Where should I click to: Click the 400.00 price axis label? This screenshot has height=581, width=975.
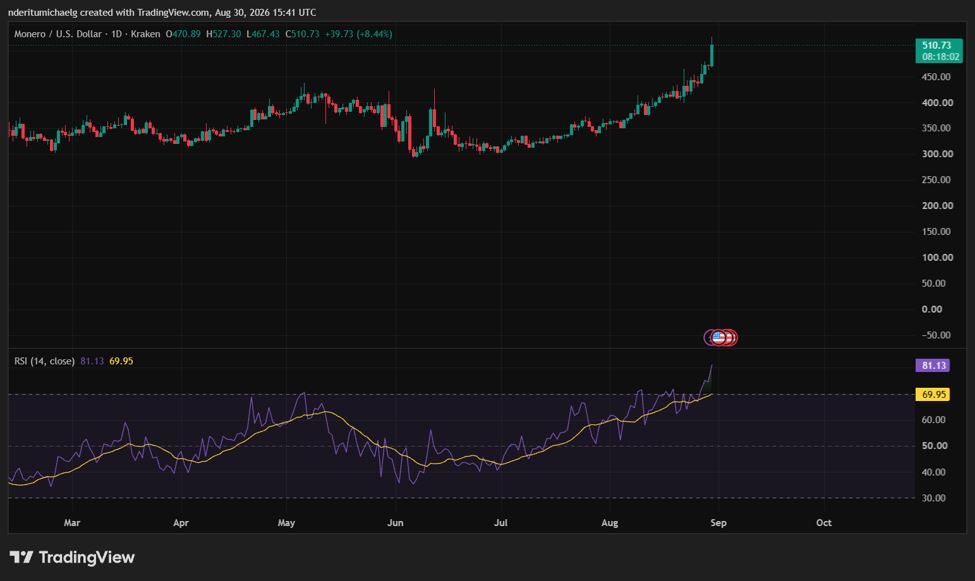tap(936, 103)
